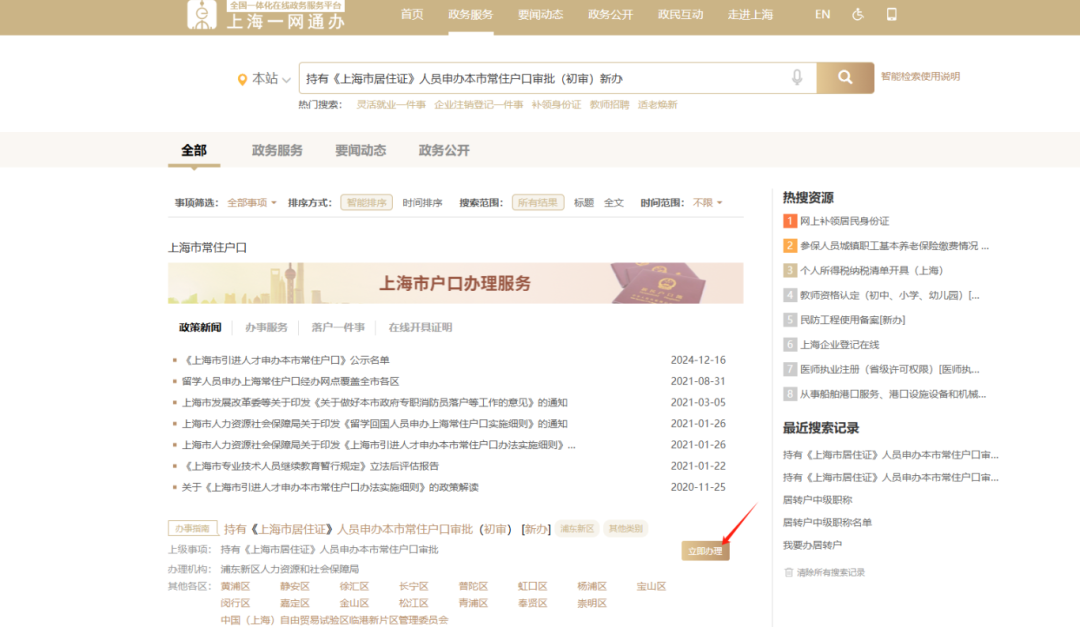This screenshot has width=1080, height=627.
Task: Open the accessibility mode icon
Action: (x=857, y=15)
